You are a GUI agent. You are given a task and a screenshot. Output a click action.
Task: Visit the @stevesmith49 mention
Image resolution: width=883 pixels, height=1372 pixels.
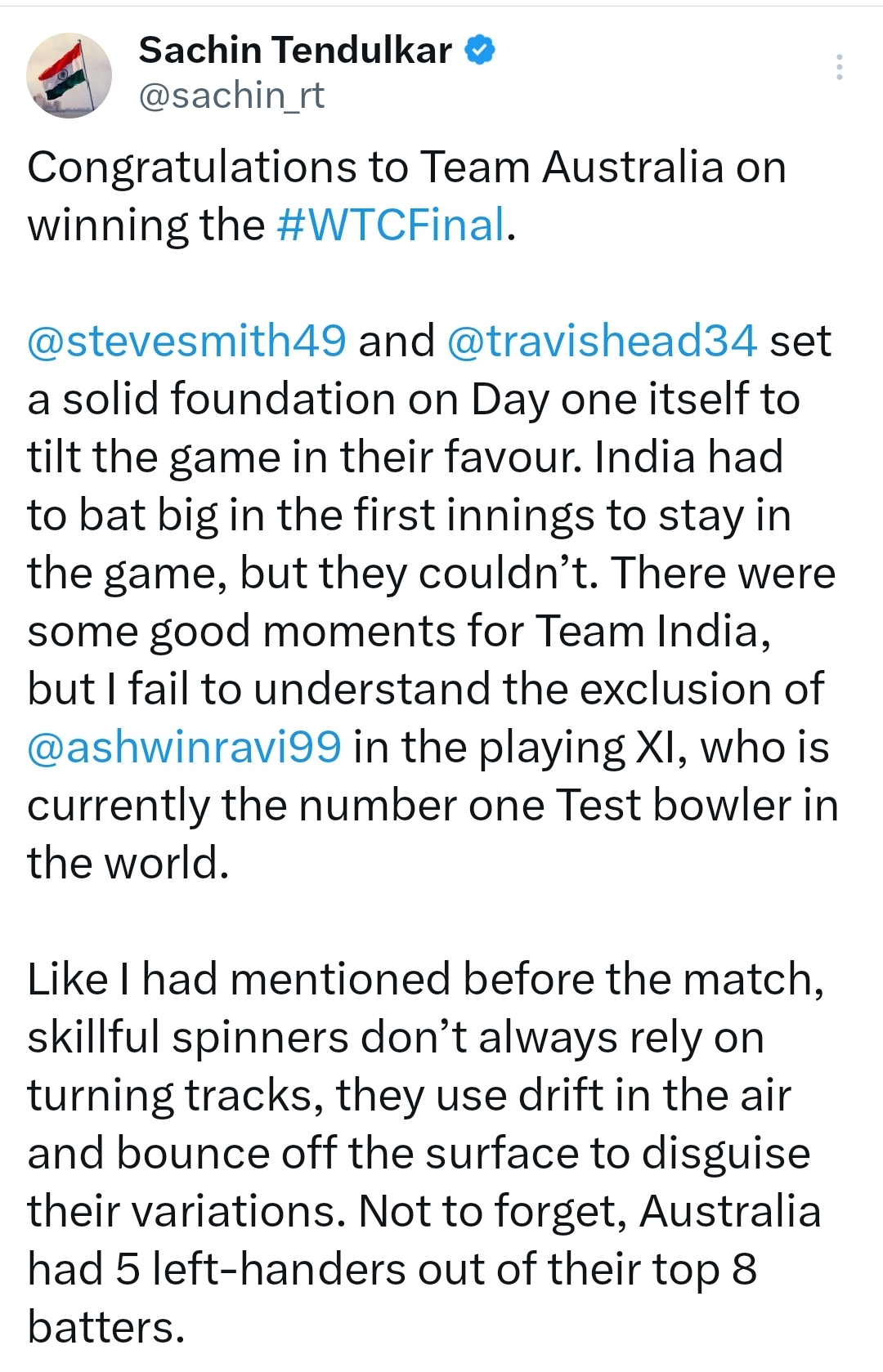click(x=187, y=342)
